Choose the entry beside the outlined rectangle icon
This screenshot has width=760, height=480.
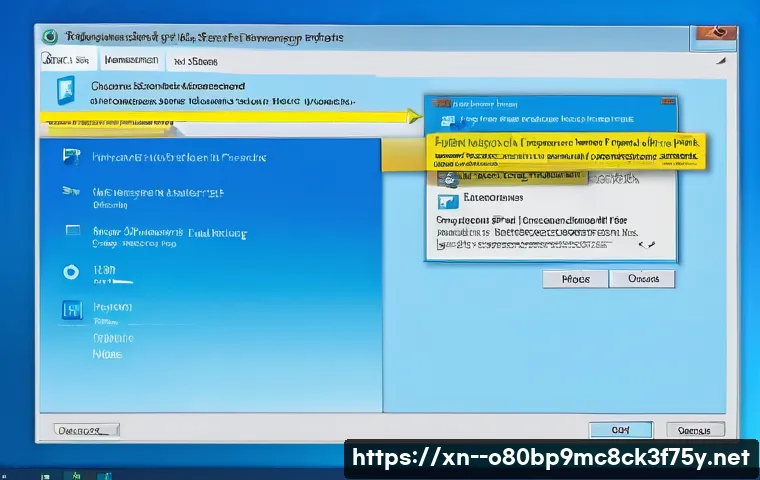coord(170,237)
